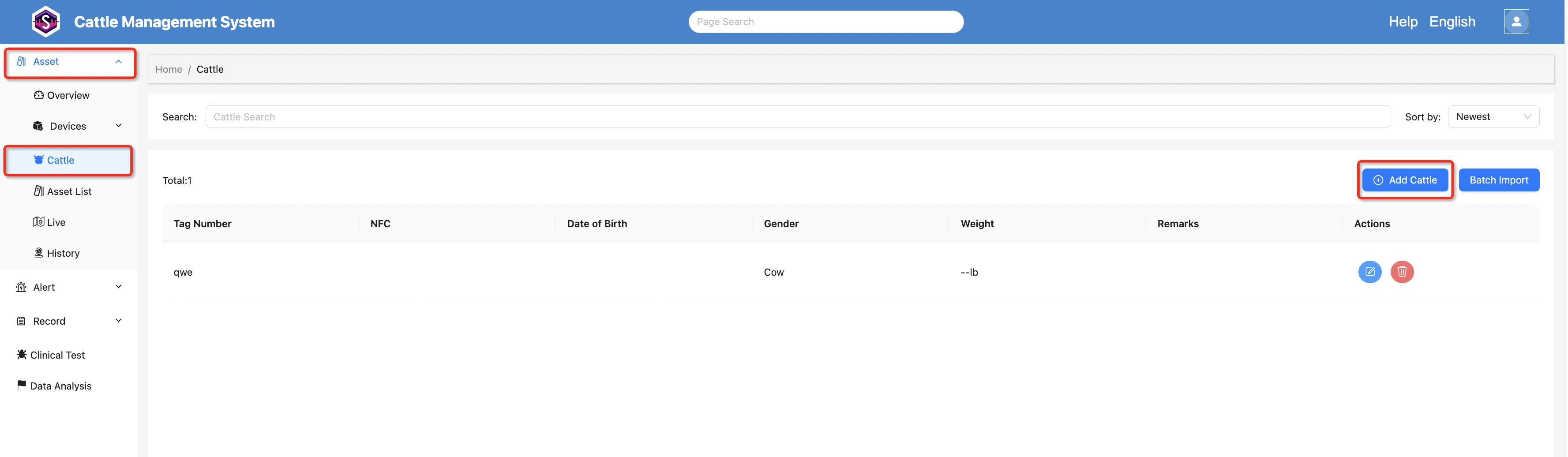Open the History menu item
1568x457 pixels.
[x=69, y=253]
